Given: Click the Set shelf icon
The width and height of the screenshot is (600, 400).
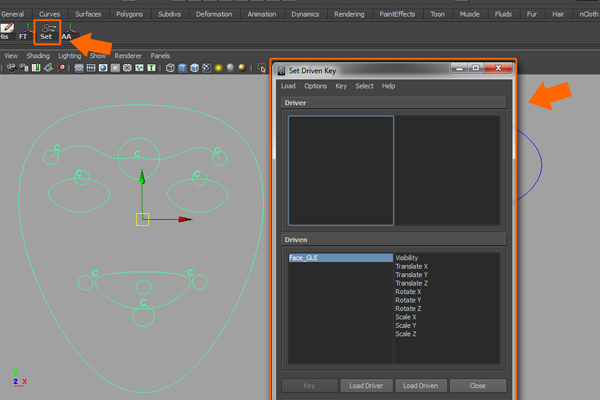Looking at the screenshot, I should [x=47, y=32].
